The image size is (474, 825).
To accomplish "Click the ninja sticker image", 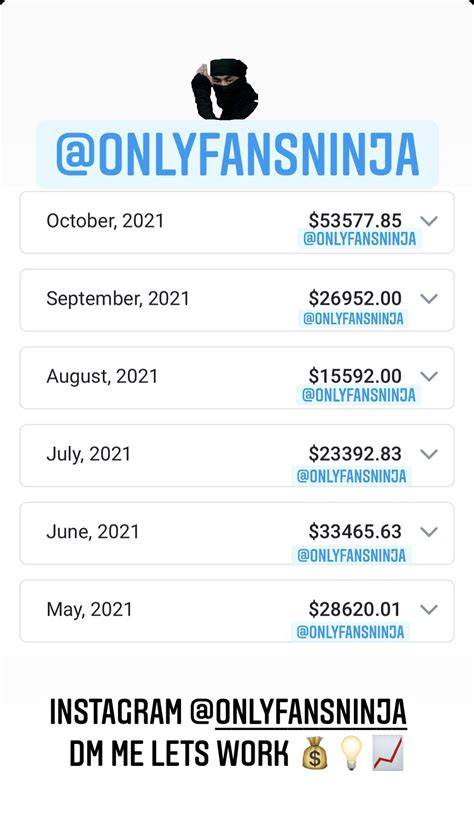I will coord(225,89).
